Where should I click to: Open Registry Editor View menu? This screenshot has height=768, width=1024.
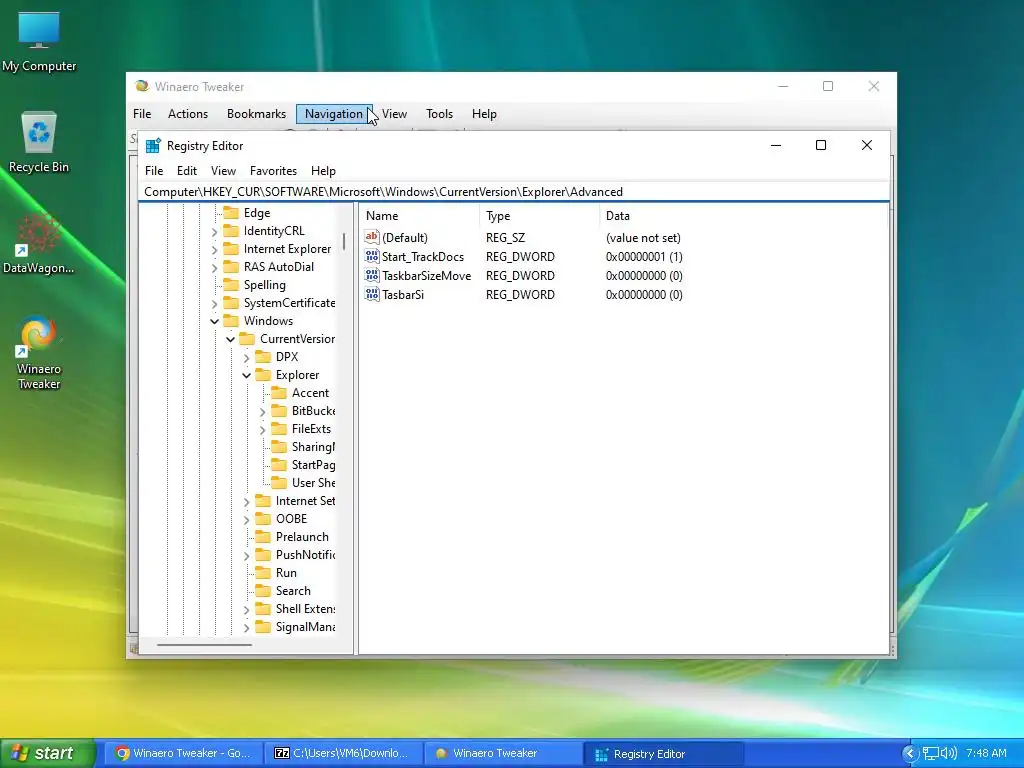223,170
